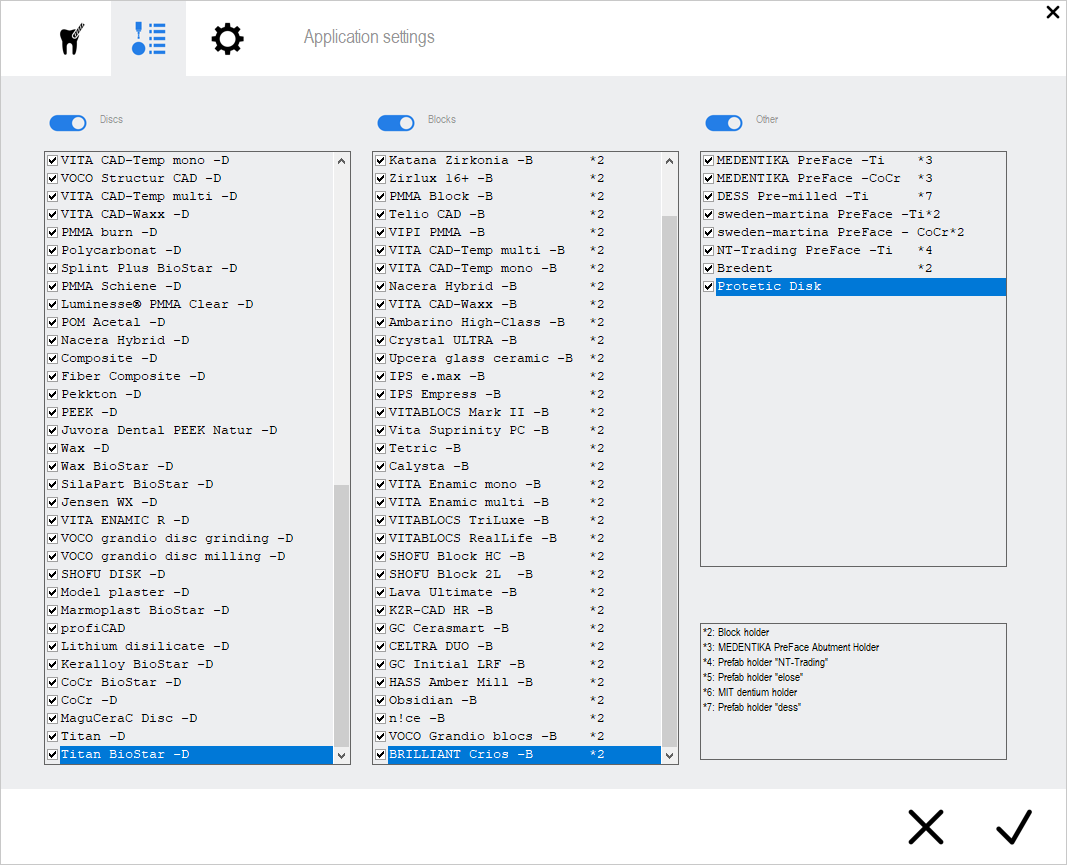
Task: Select MaguCeraC Disc -D row
Action: tap(190, 718)
